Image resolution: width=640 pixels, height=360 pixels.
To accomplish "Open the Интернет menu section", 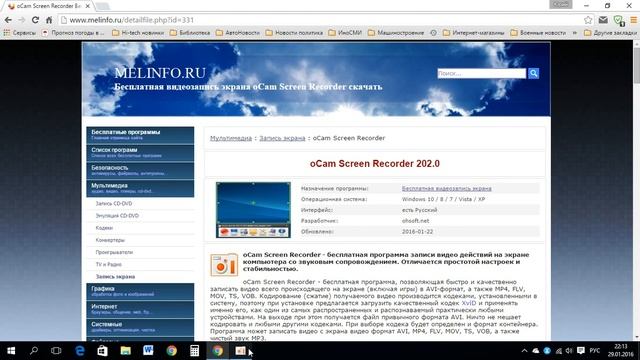I will 140,309.
